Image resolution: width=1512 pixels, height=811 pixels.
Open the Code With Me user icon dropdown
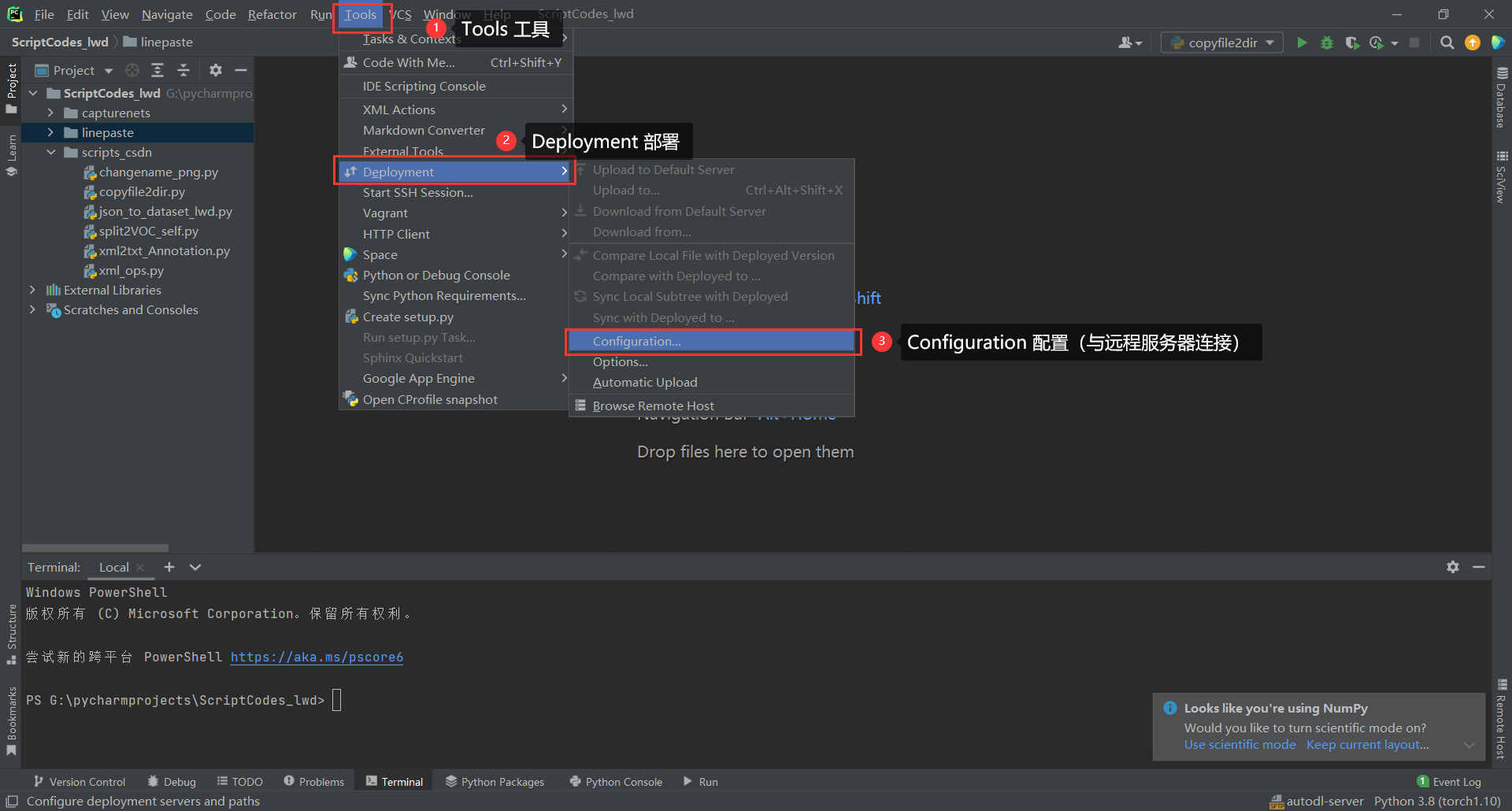[1130, 43]
